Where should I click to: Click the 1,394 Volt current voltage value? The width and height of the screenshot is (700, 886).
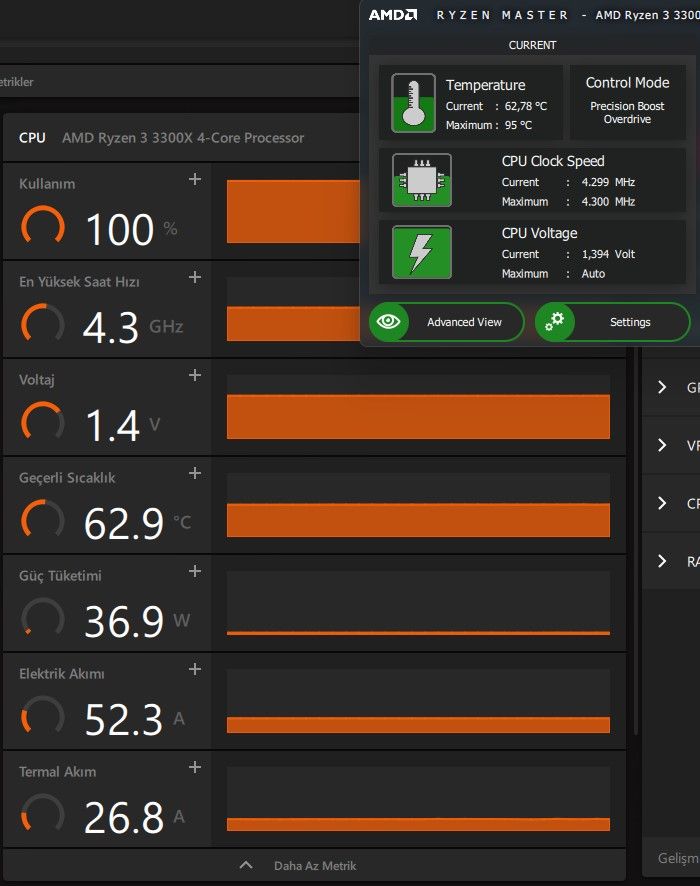608,254
